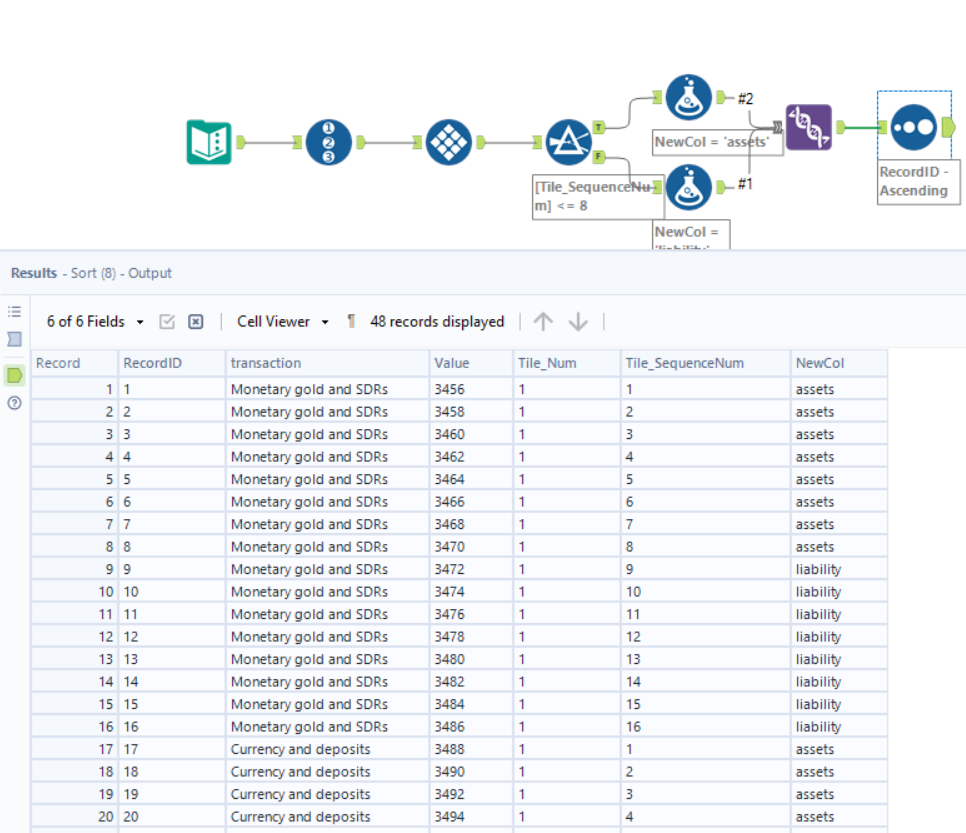Select the Tile tool node
Image resolution: width=966 pixels, height=833 pixels.
tap(448, 142)
